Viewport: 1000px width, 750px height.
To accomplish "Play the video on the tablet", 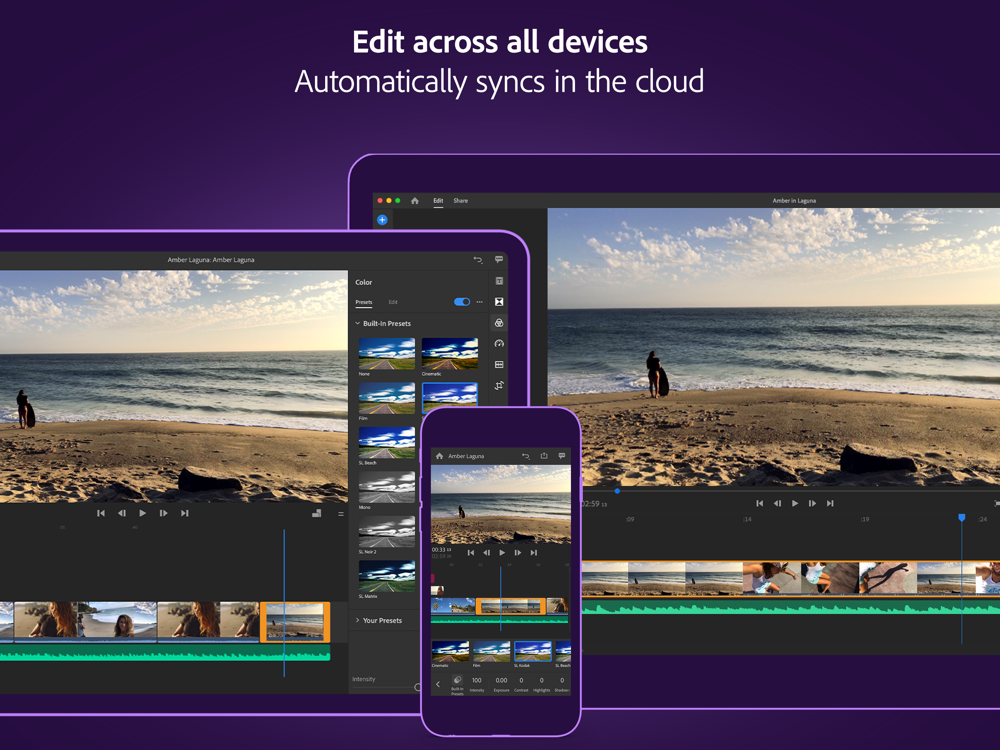I will coord(142,513).
